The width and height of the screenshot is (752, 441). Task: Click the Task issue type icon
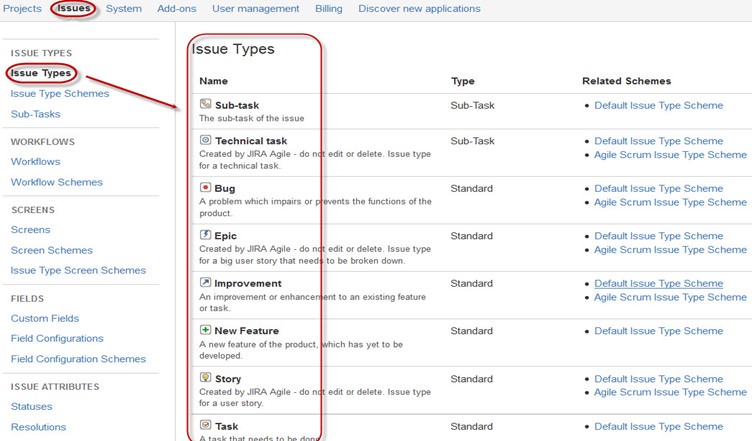[x=205, y=425]
